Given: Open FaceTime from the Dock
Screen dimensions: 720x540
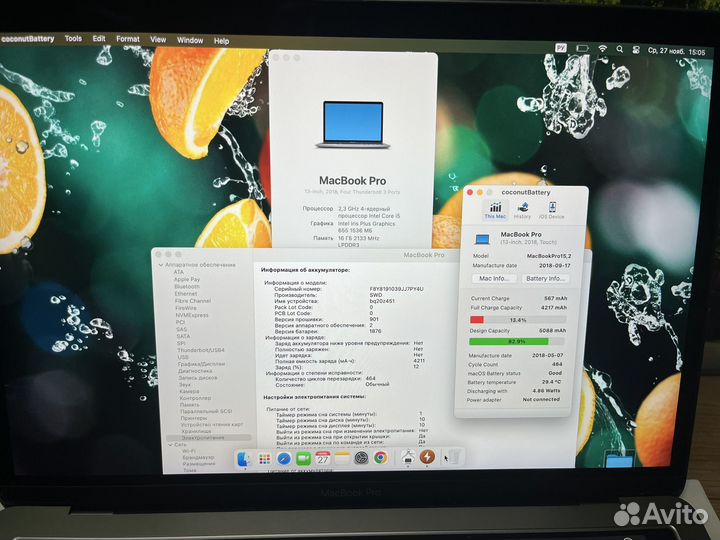Looking at the screenshot, I should (x=303, y=458).
